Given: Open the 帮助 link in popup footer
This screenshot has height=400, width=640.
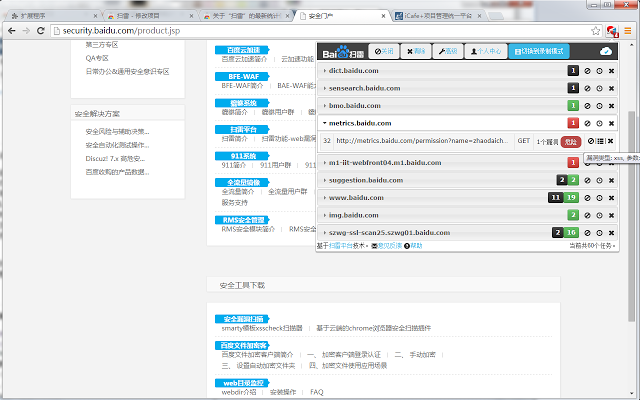Looking at the screenshot, I should click(x=416, y=246).
